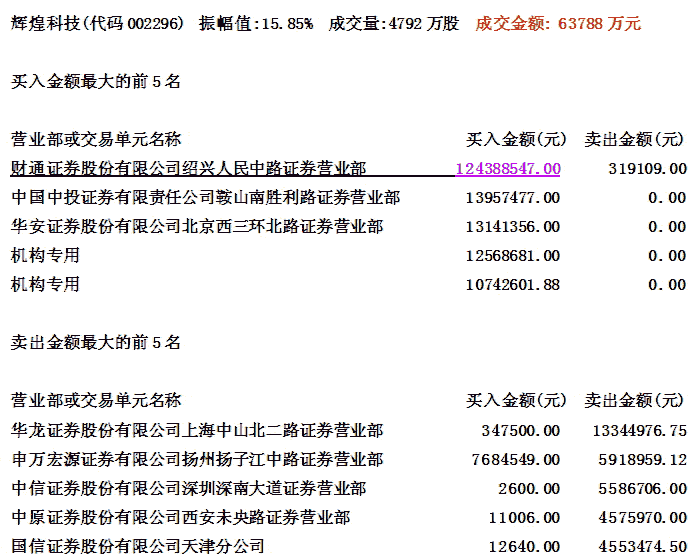Screen dimensions: 693x560
Task: Select the 10742601.88 institutional buy amount
Action: click(513, 285)
